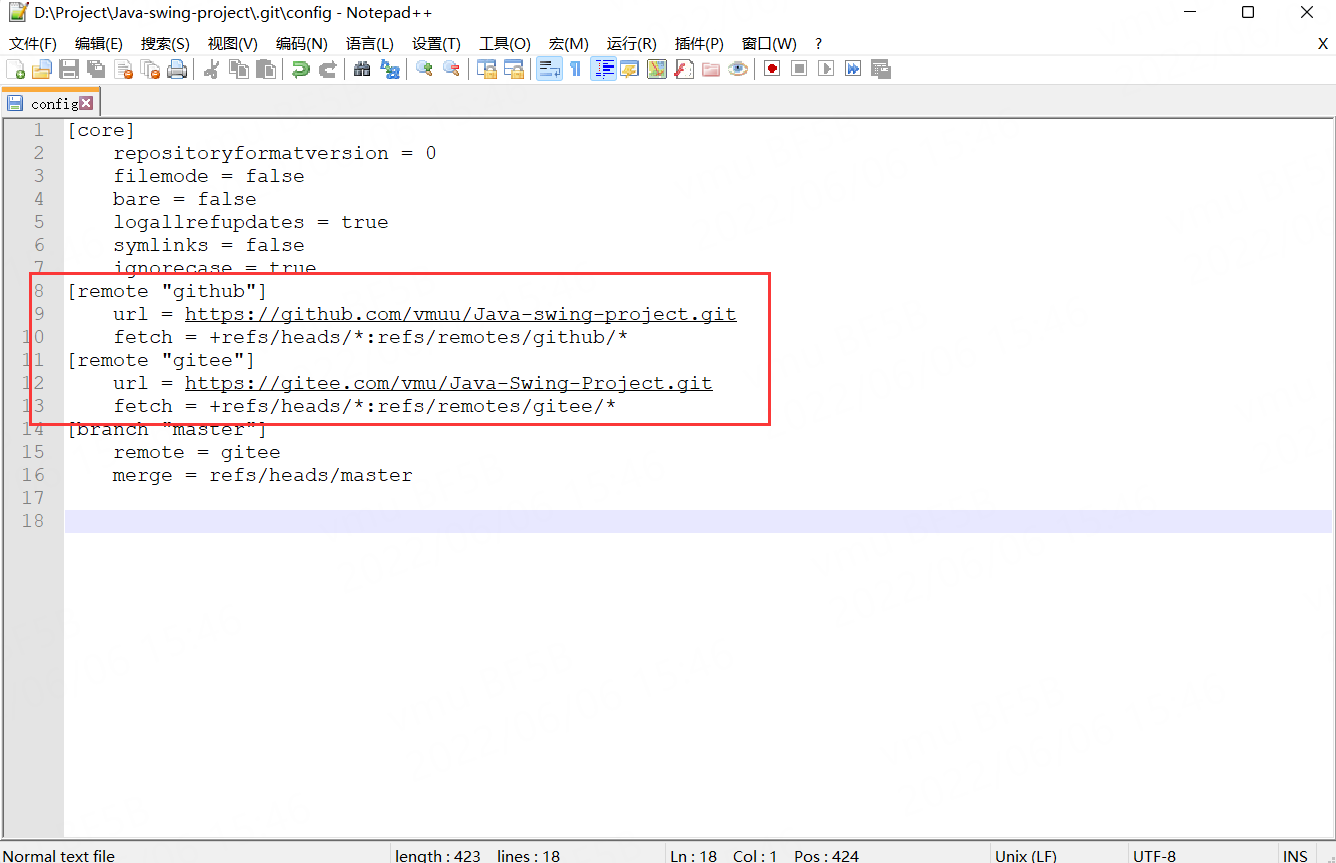The height and width of the screenshot is (863, 1336).
Task: Zoom in using magnifier plus icon
Action: pyautogui.click(x=424, y=69)
